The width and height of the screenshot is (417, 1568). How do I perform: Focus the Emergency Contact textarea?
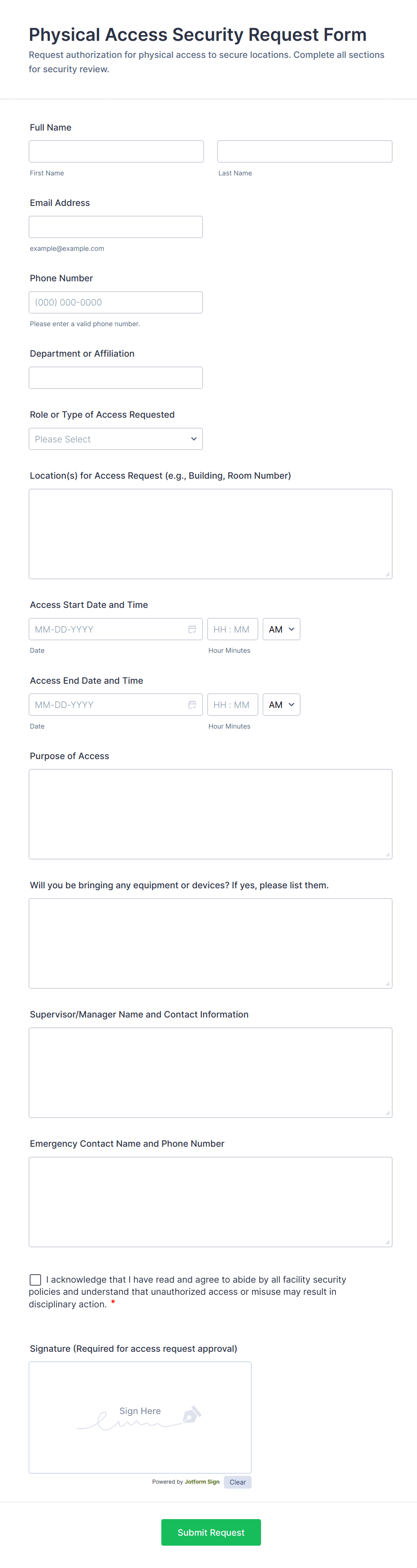click(x=210, y=1201)
